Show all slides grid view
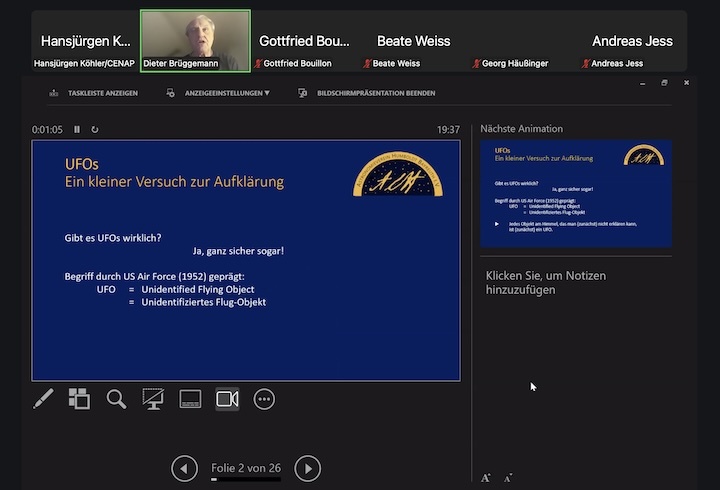The image size is (720, 490). (x=79, y=399)
